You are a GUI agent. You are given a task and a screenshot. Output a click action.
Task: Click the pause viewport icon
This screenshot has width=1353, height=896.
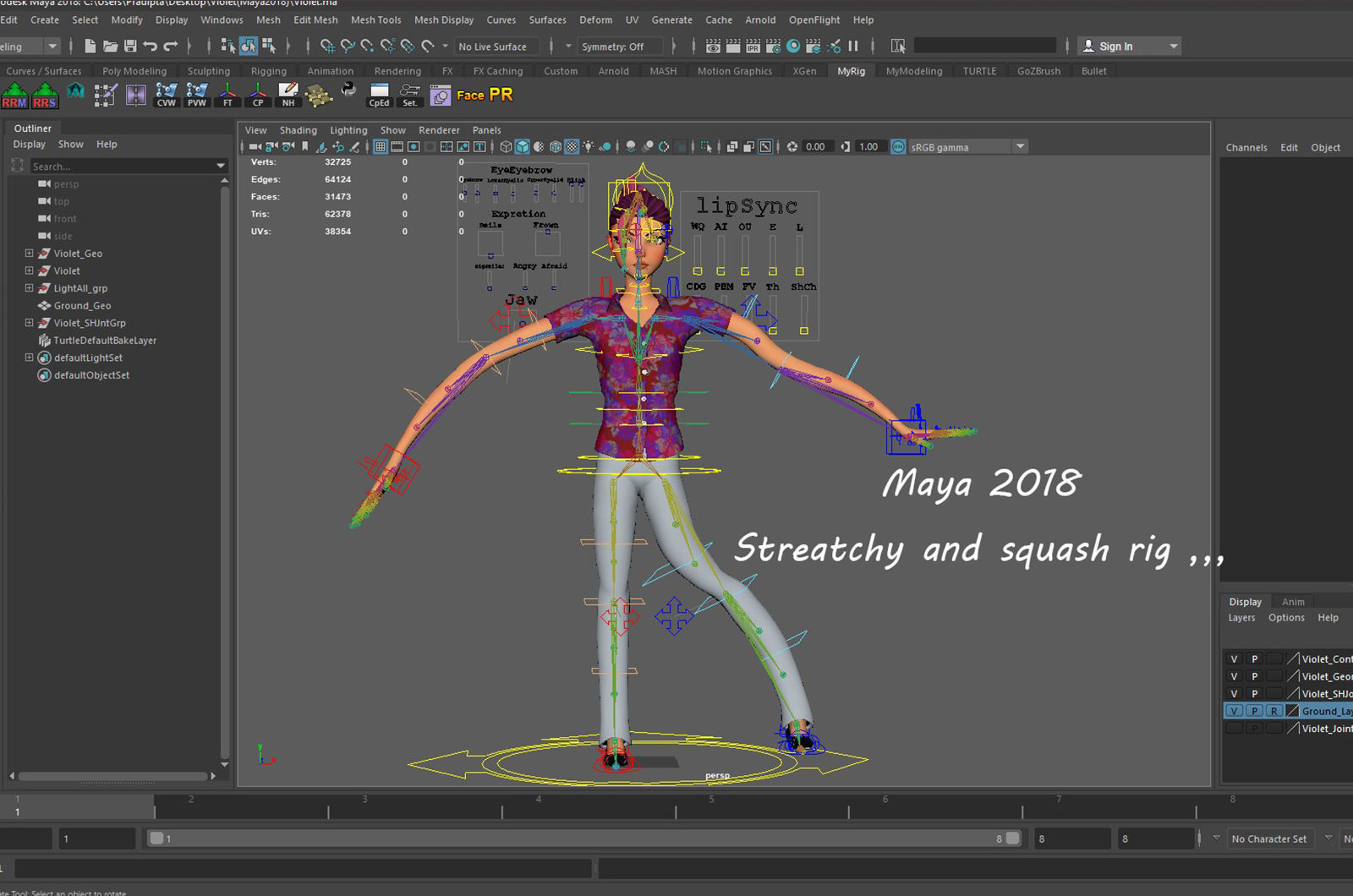(x=853, y=46)
